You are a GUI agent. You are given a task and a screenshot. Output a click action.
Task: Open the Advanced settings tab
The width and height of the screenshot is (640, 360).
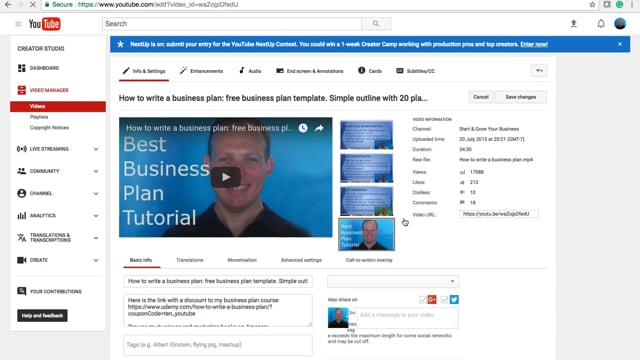click(301, 260)
